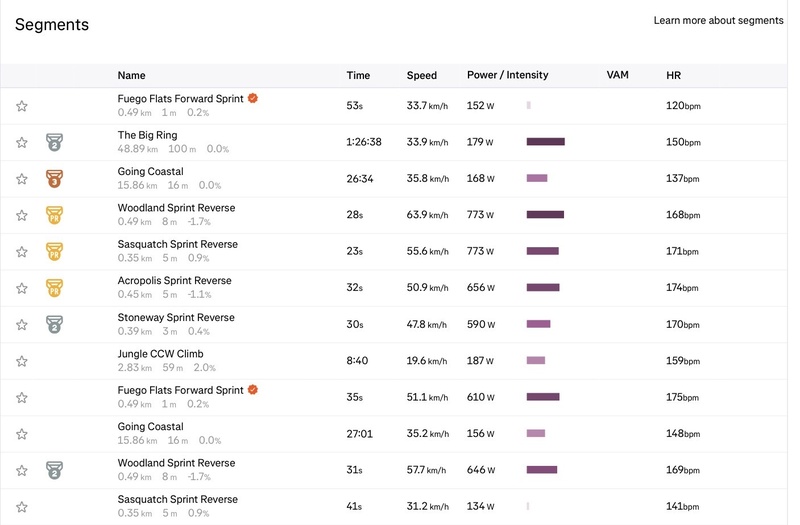Click the verified badge on the 35s Fuego Flats row

click(x=253, y=390)
